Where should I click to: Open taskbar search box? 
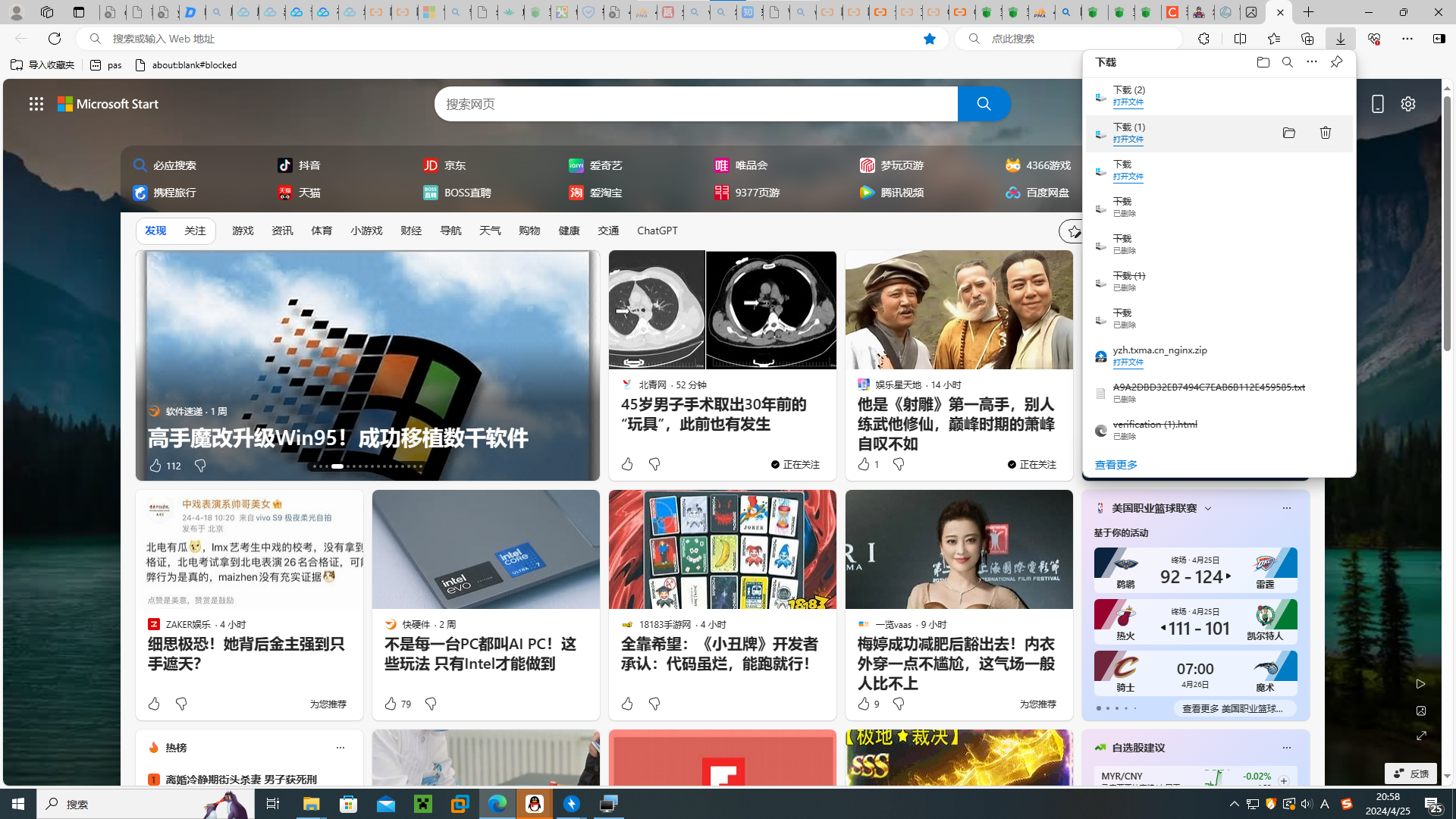point(144,804)
